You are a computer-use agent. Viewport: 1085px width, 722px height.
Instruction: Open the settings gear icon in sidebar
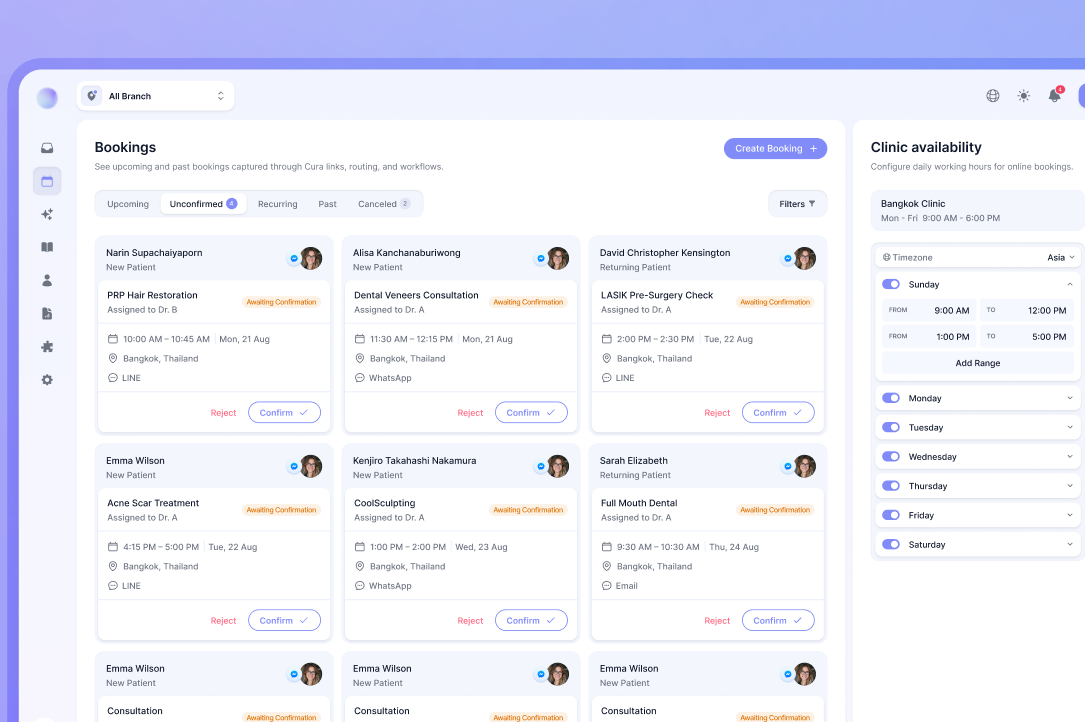coord(47,380)
